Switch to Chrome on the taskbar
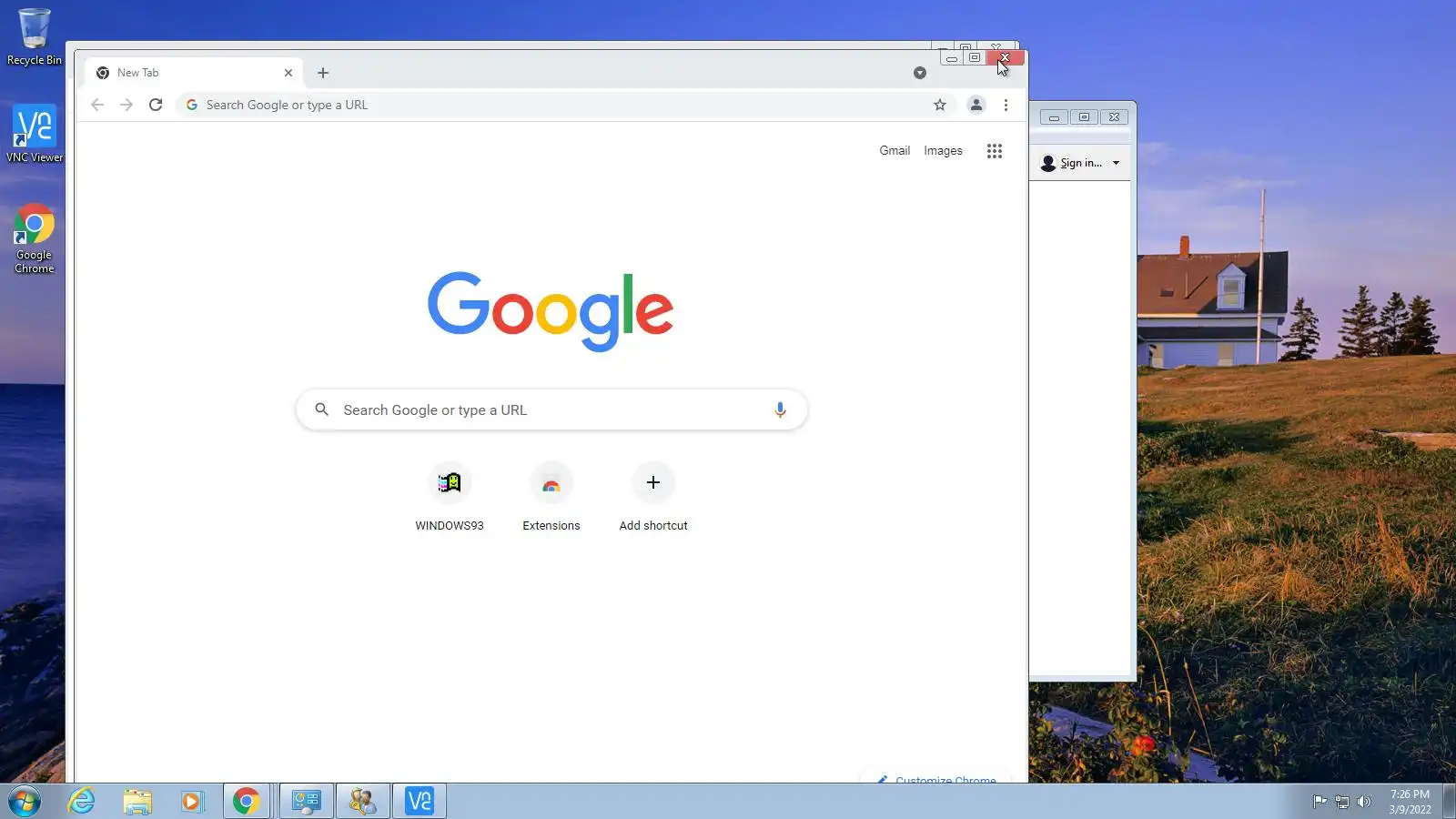Screen dimensions: 1456x819 point(247,802)
